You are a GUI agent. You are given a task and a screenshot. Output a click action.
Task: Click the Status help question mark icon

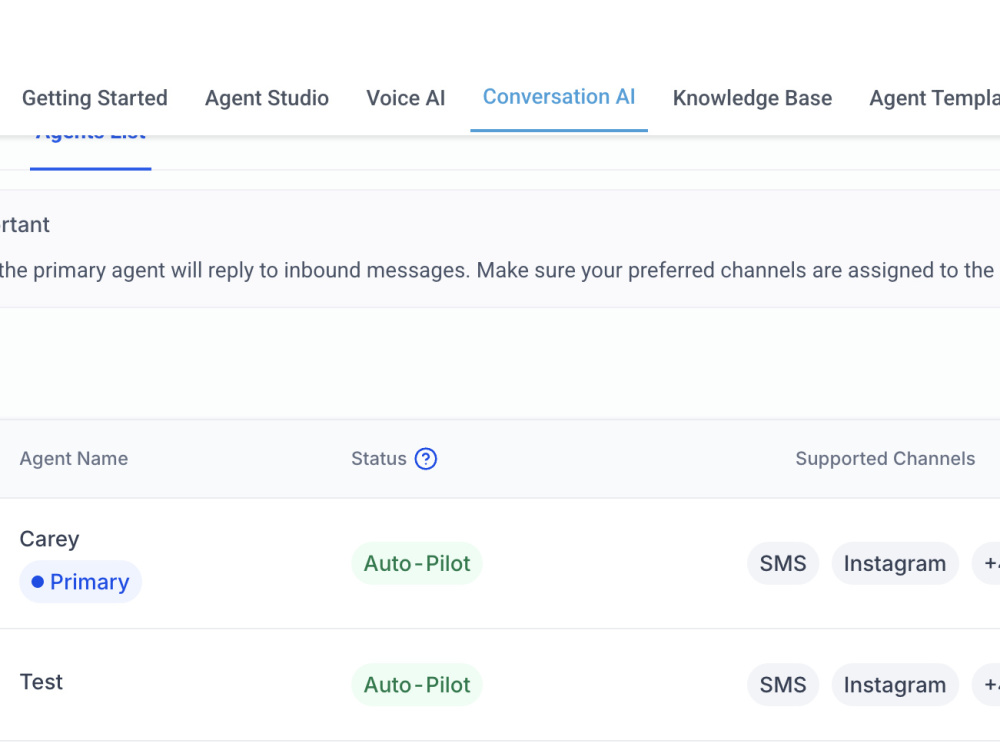(x=425, y=459)
